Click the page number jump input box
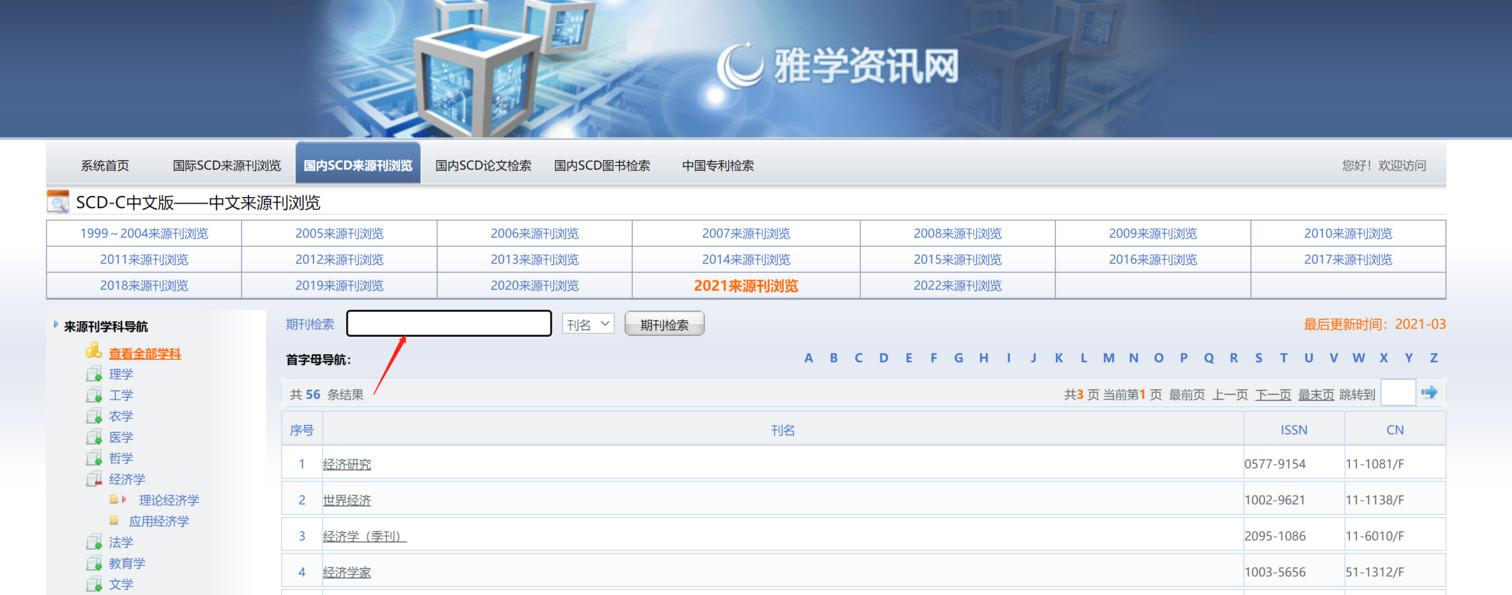 (1397, 393)
